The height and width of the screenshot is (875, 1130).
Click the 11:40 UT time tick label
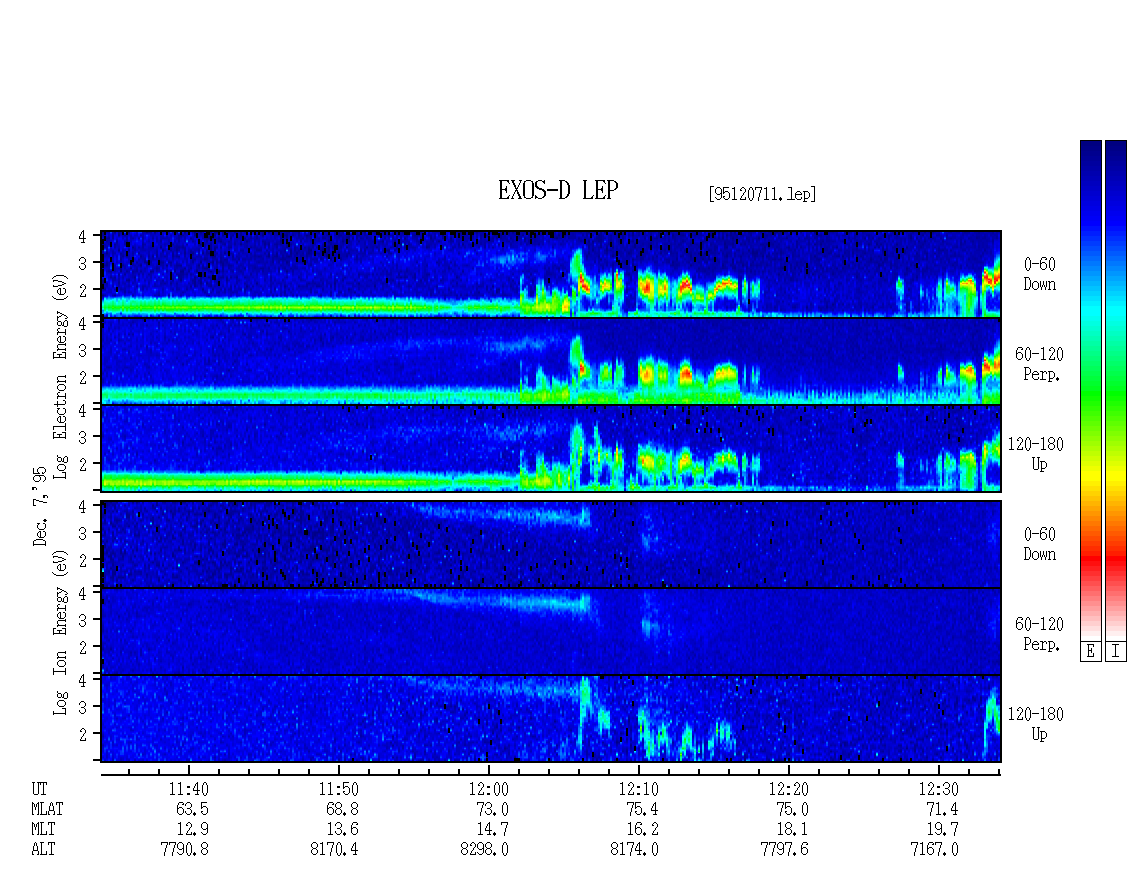tap(189, 789)
